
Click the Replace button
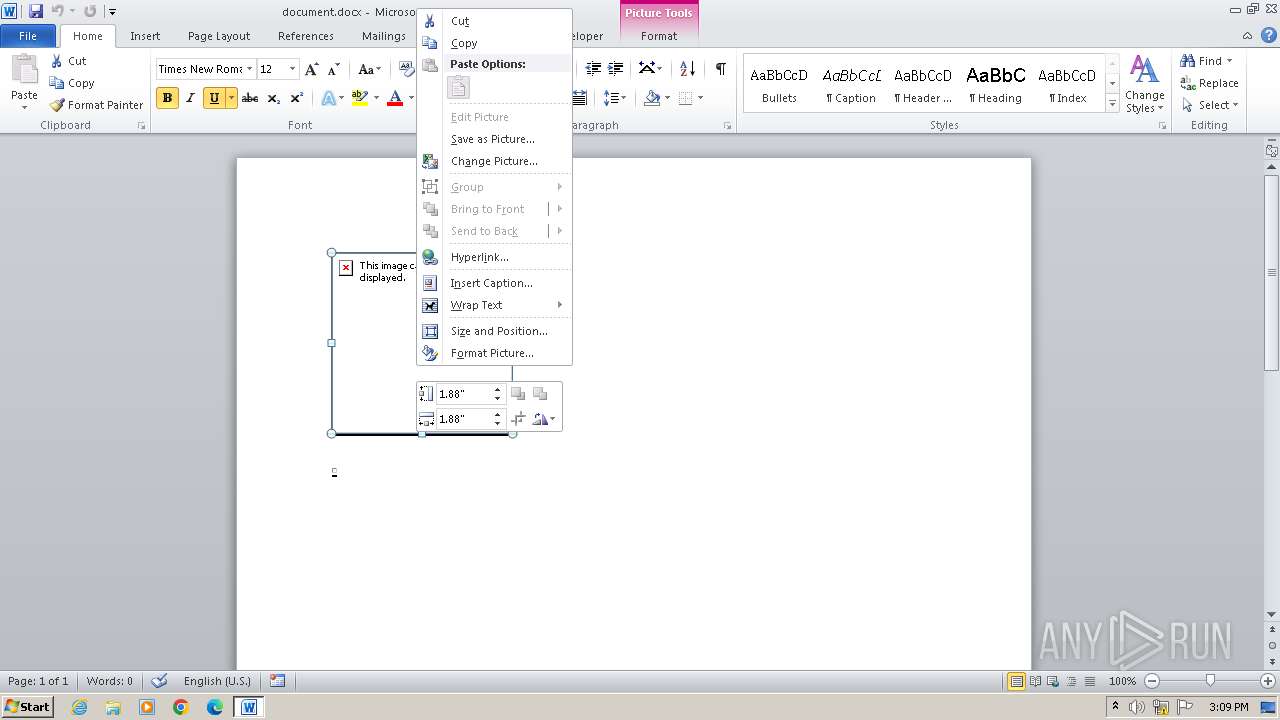click(x=1210, y=83)
